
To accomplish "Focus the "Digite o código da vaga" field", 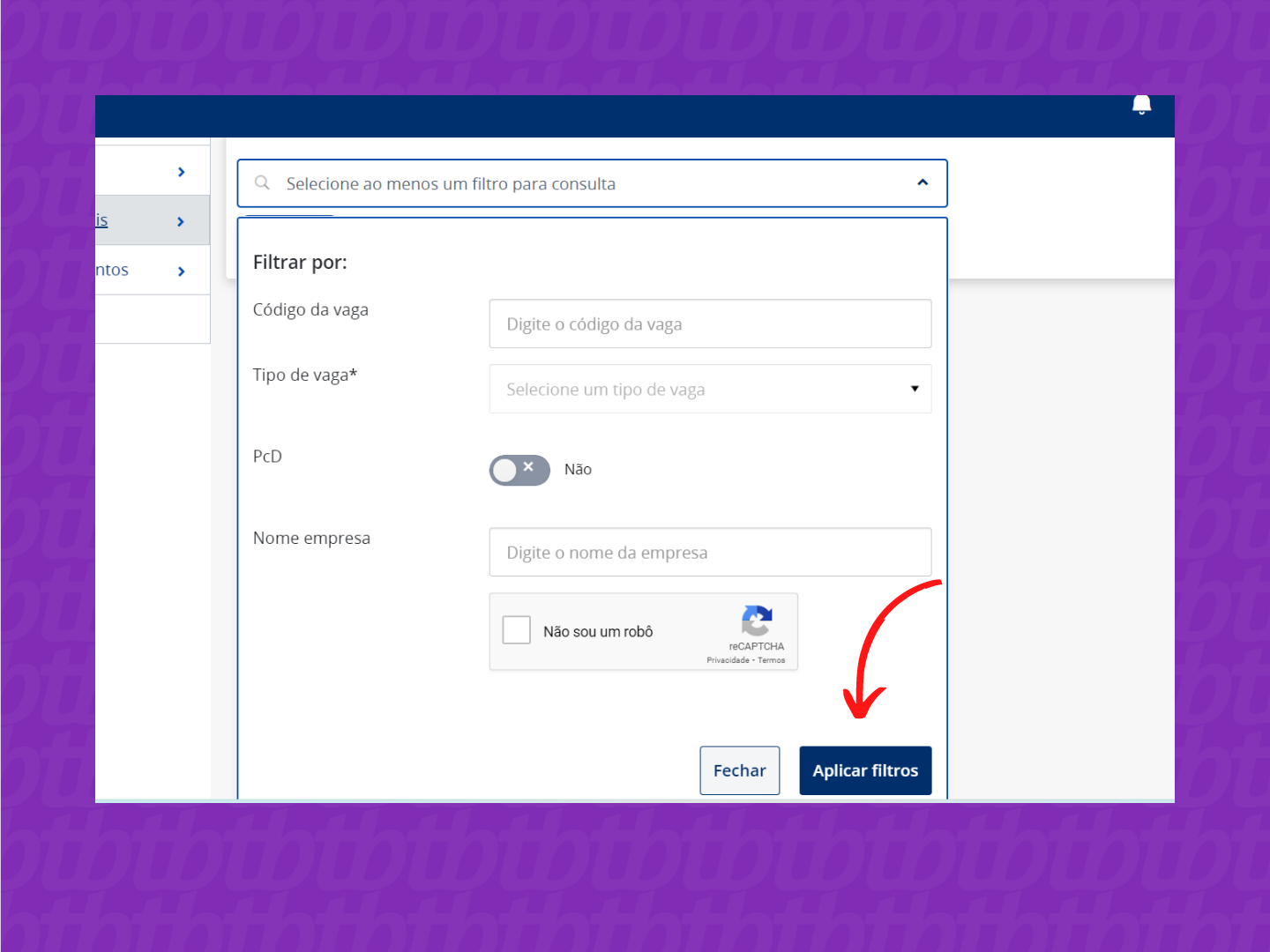I will (710, 324).
